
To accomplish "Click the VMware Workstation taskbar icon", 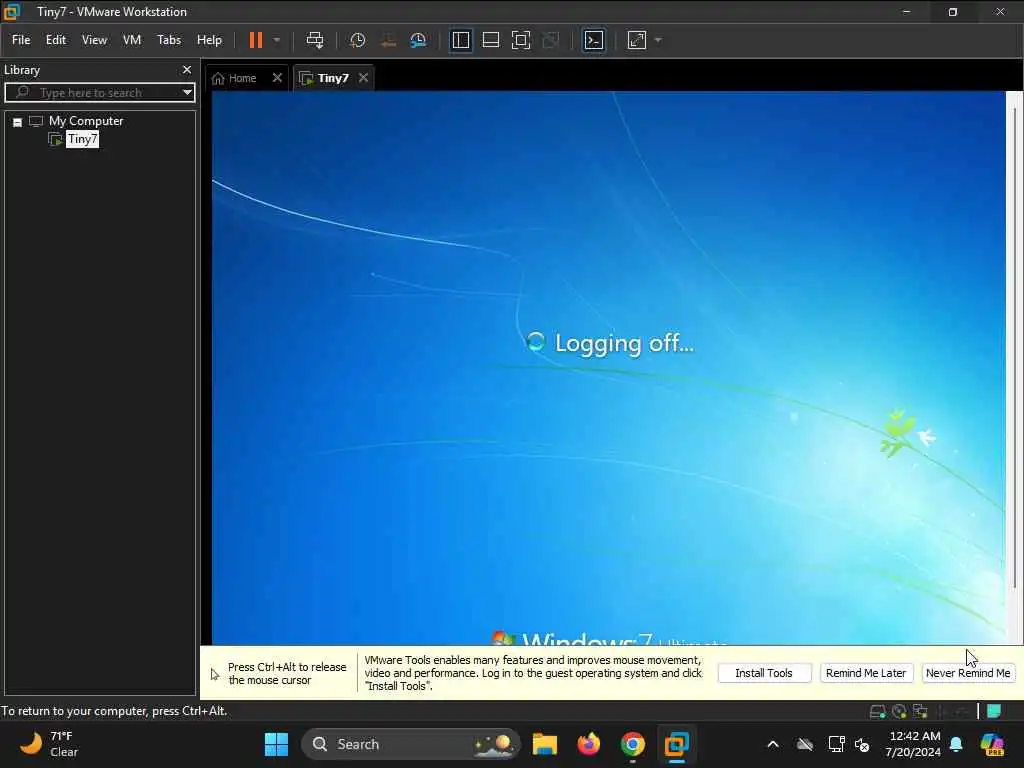I will pos(677,744).
